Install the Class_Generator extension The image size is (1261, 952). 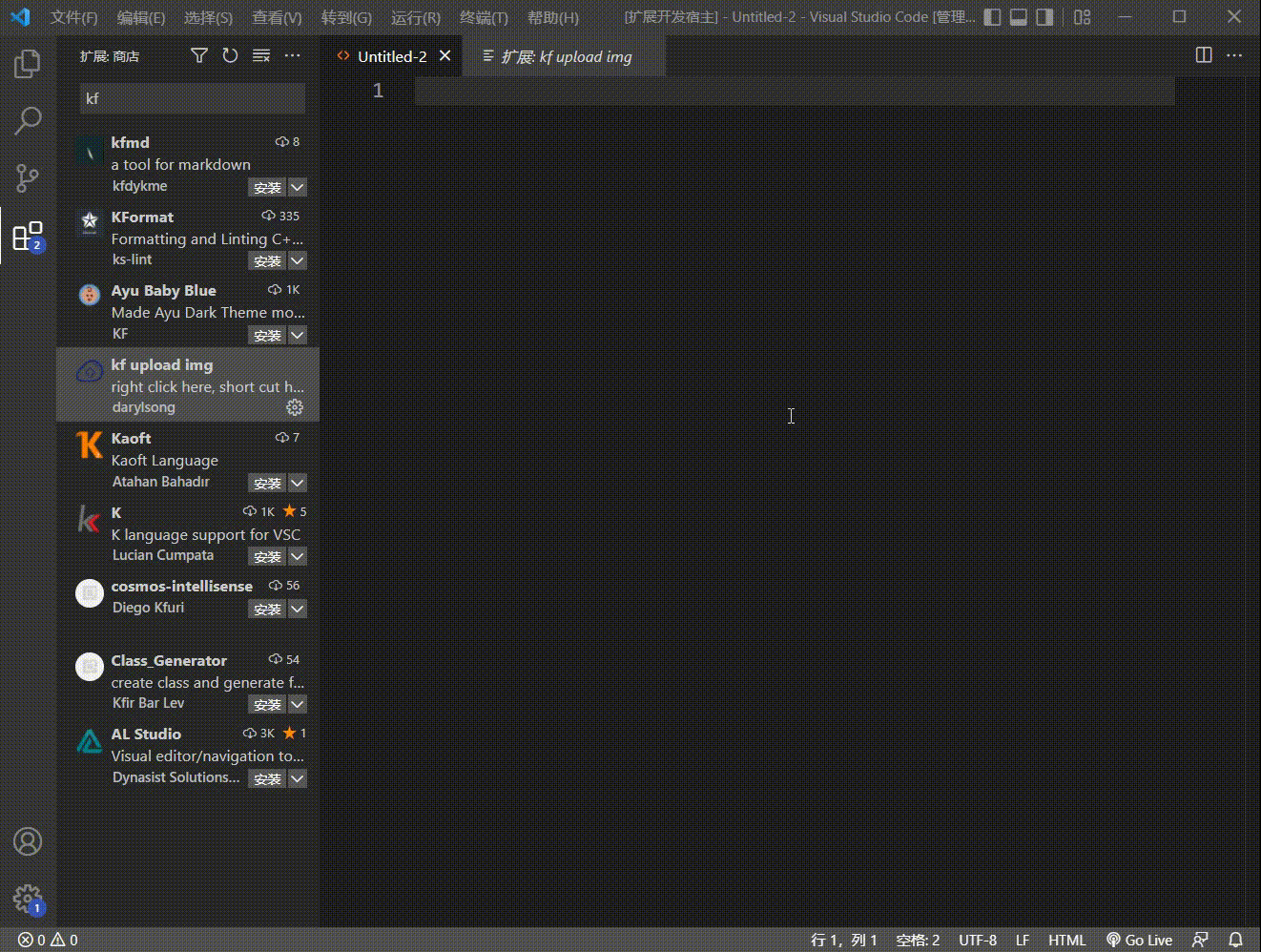click(267, 704)
